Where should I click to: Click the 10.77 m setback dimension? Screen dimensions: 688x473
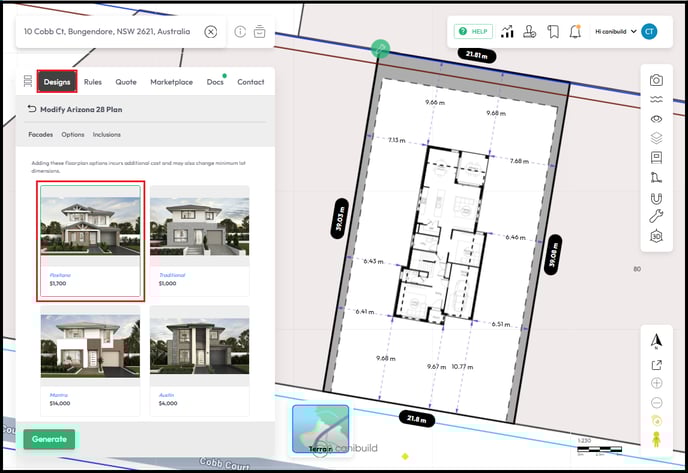tap(462, 367)
